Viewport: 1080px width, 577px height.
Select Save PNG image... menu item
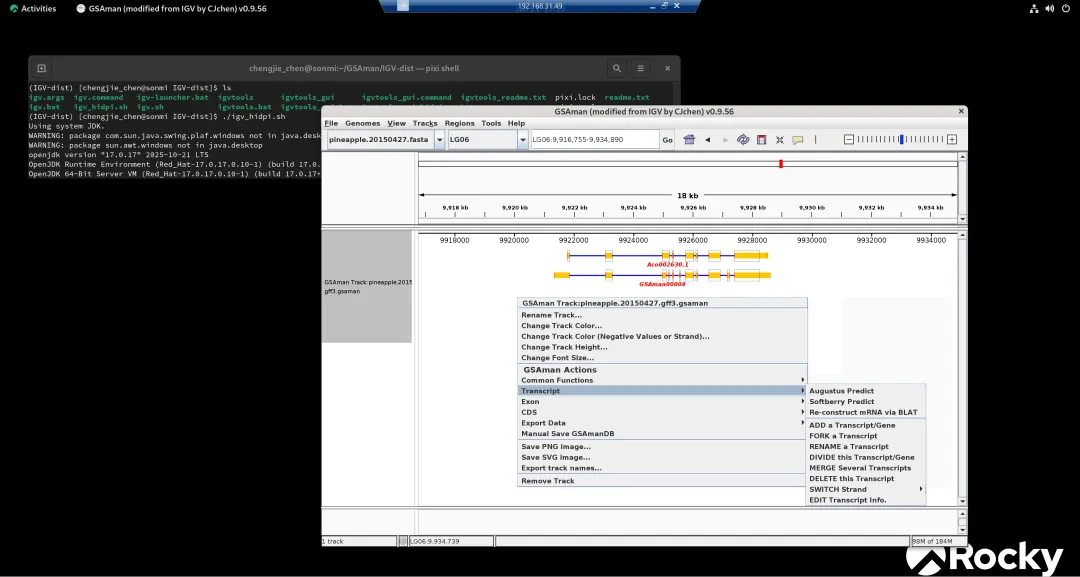tap(662, 447)
